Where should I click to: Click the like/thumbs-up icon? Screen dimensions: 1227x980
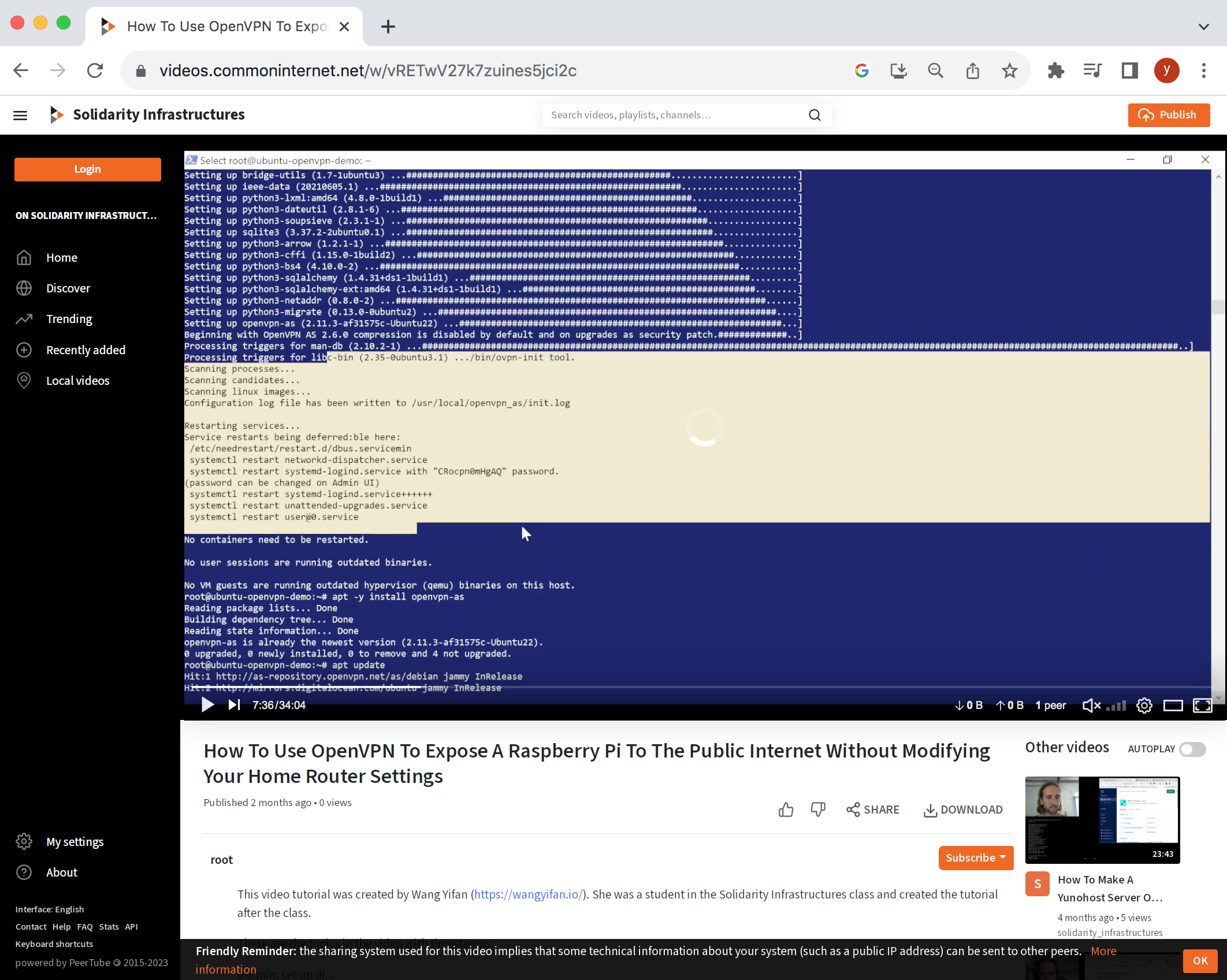(x=786, y=809)
